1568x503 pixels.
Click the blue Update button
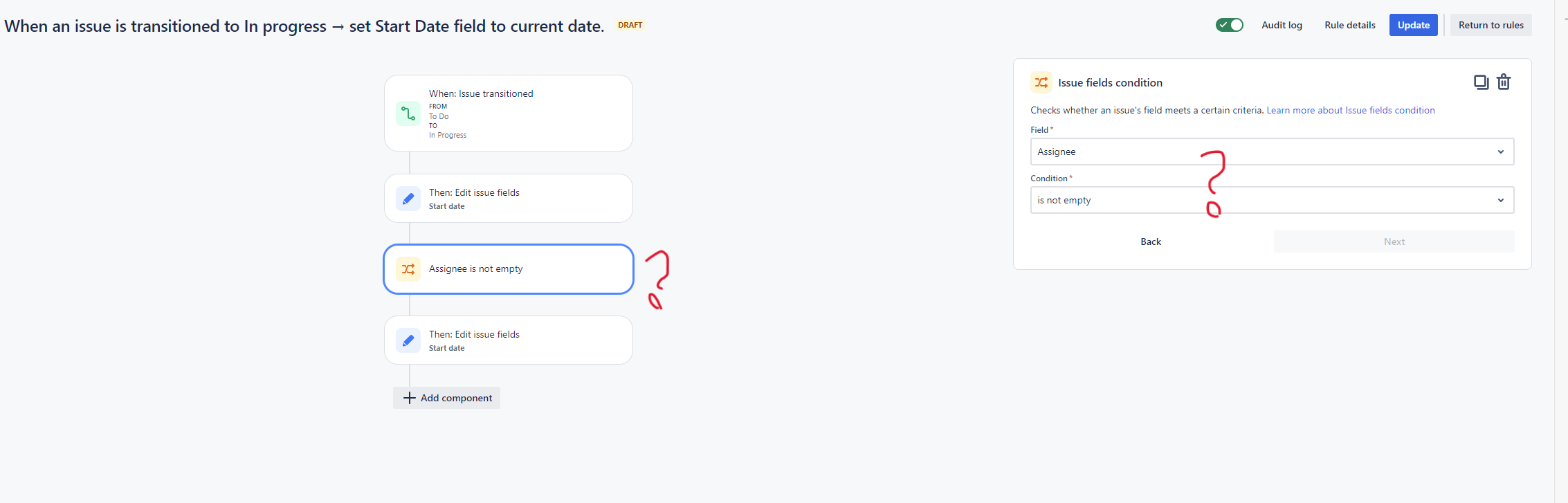click(x=1414, y=25)
